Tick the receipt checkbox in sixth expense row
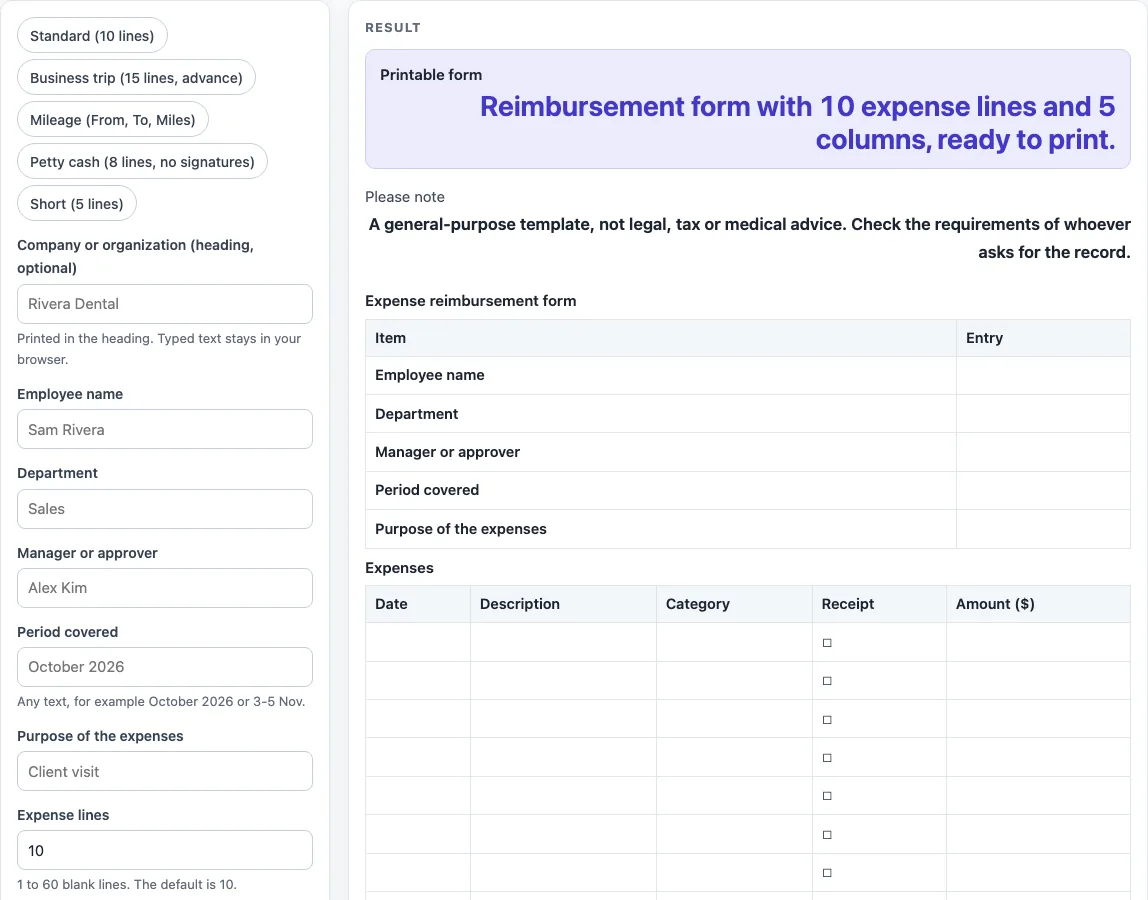 pos(827,835)
